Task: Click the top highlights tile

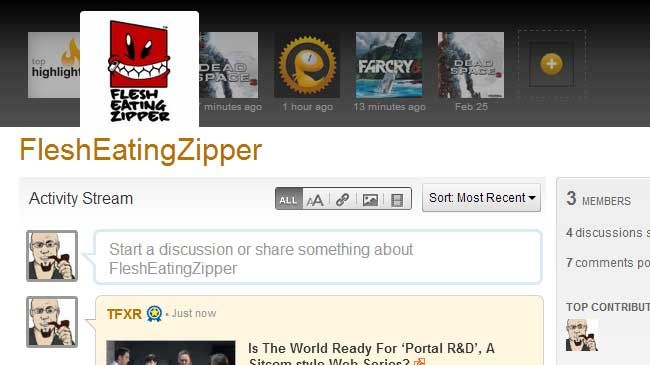Action: pyautogui.click(x=54, y=65)
